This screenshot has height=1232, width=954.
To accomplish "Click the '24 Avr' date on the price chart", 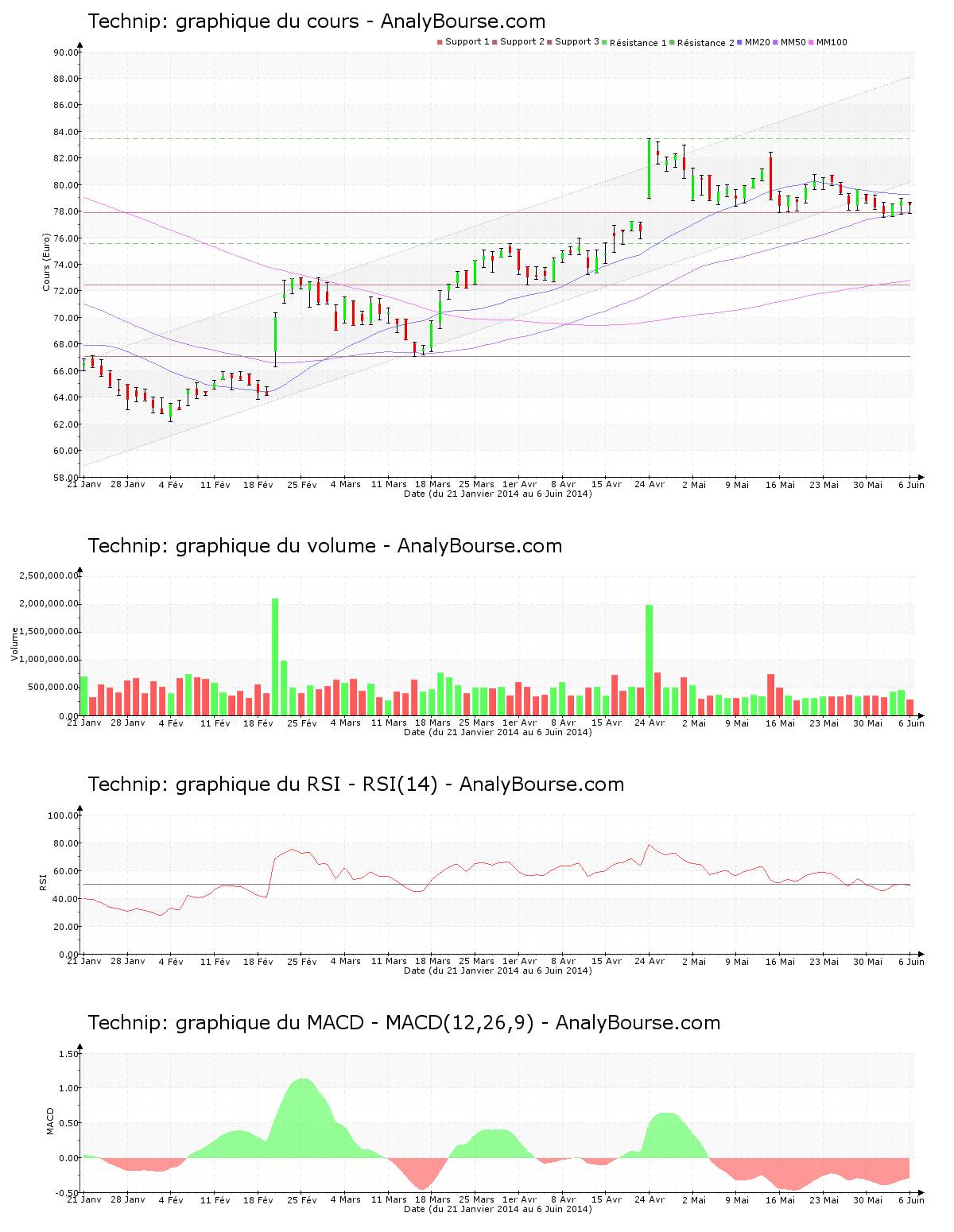I will pos(650,484).
